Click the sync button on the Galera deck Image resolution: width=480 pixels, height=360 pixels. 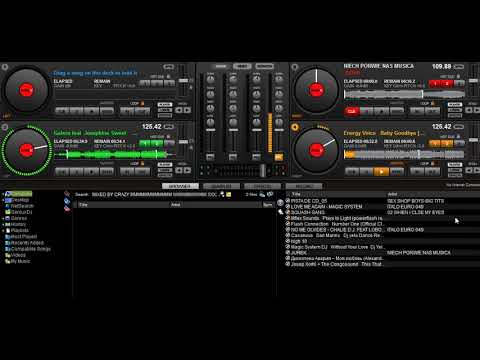pyautogui.click(x=107, y=172)
